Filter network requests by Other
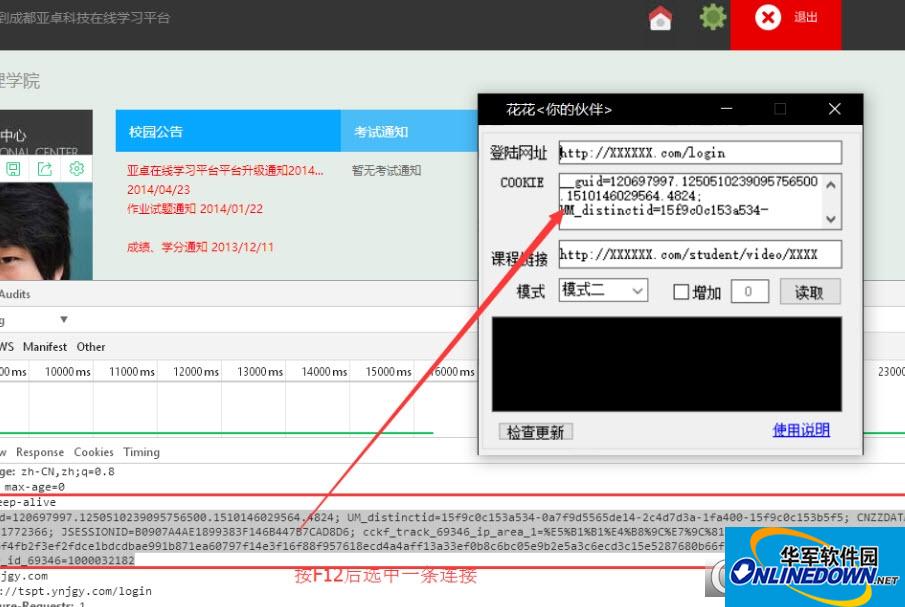Viewport: 905px width, 607px height. tap(91, 347)
